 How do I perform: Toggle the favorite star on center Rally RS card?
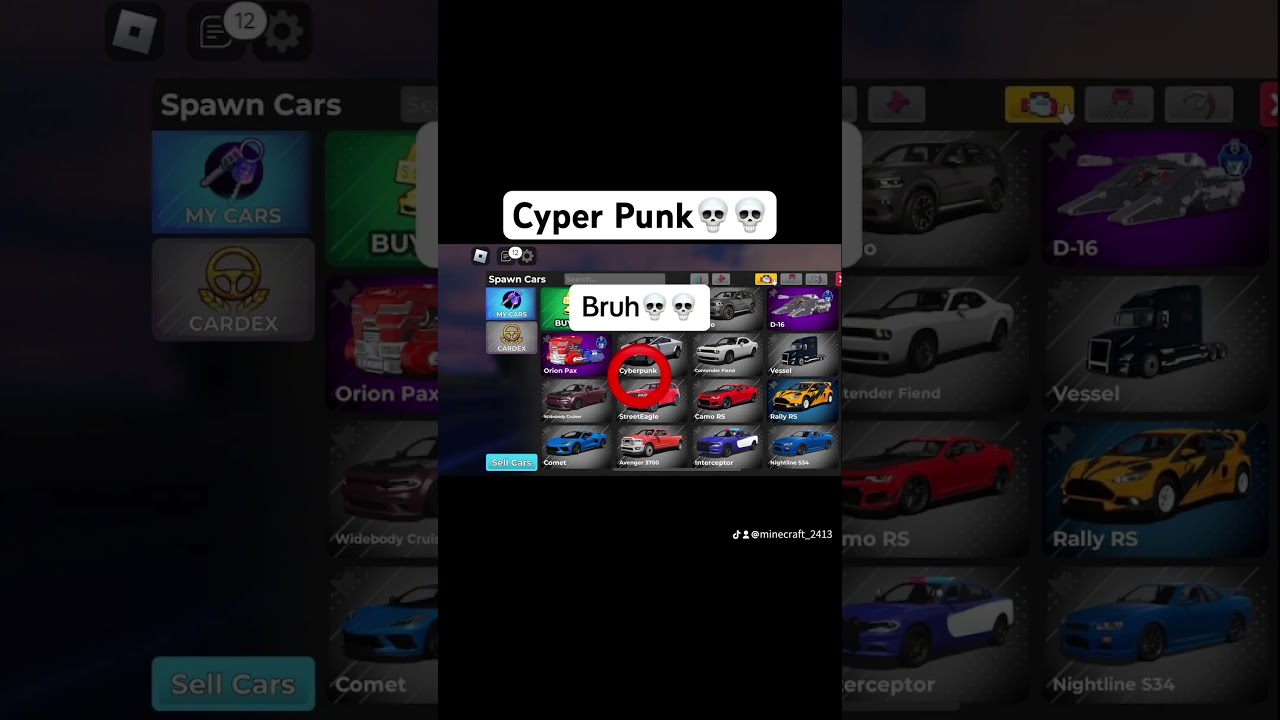tap(773, 385)
